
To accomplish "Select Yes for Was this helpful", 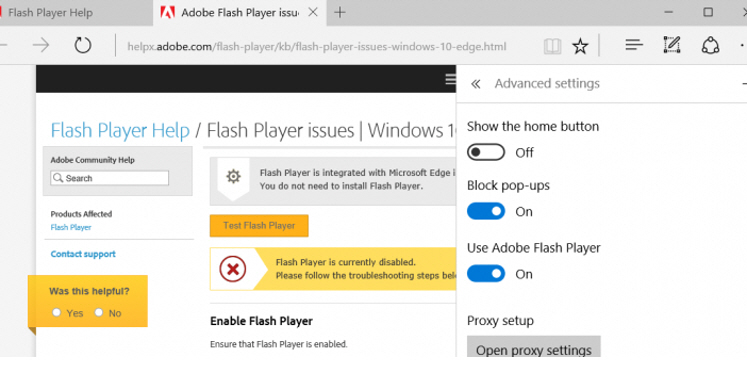I will (57, 312).
